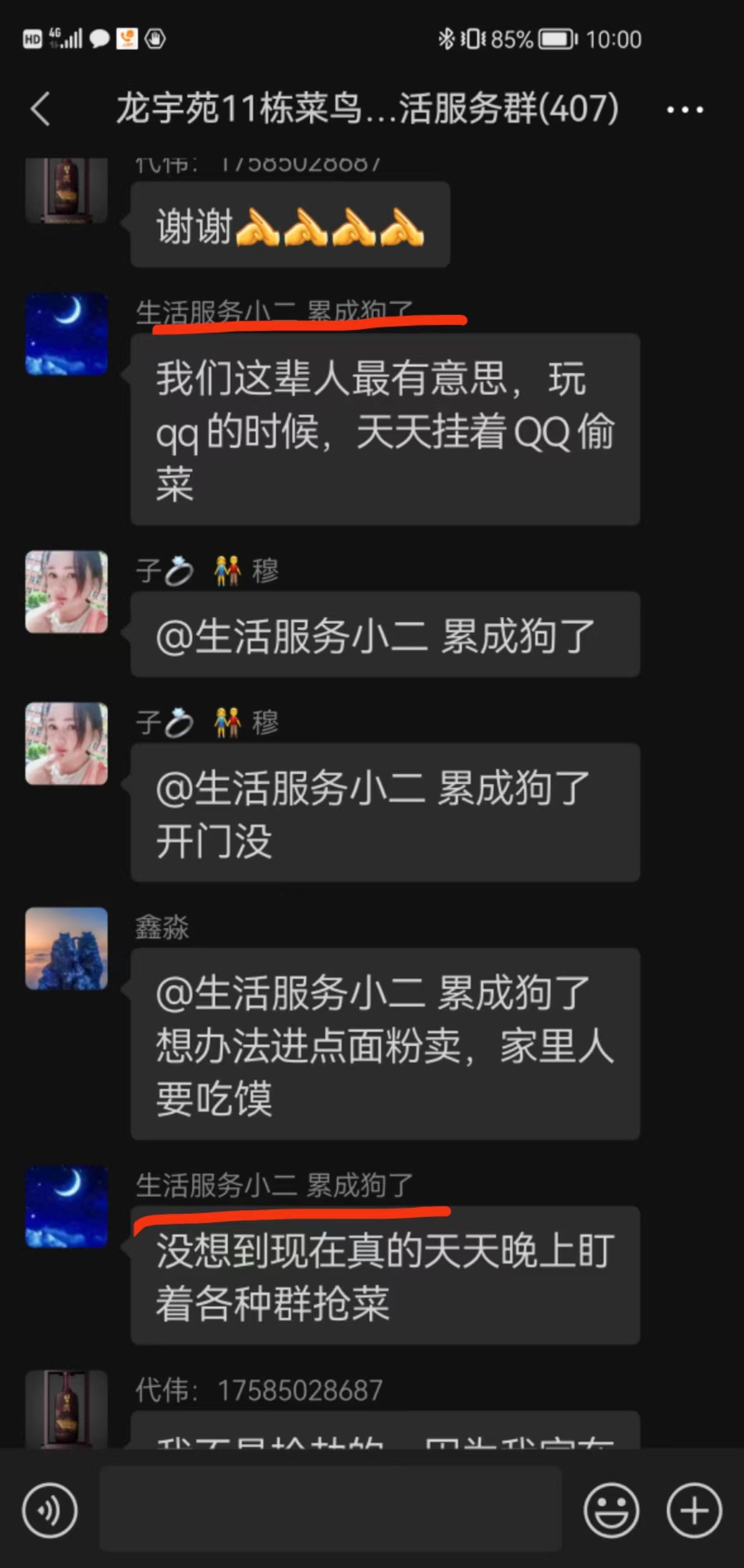
Task: Open moon avatar above QQ偷菜 message
Action: click(66, 334)
